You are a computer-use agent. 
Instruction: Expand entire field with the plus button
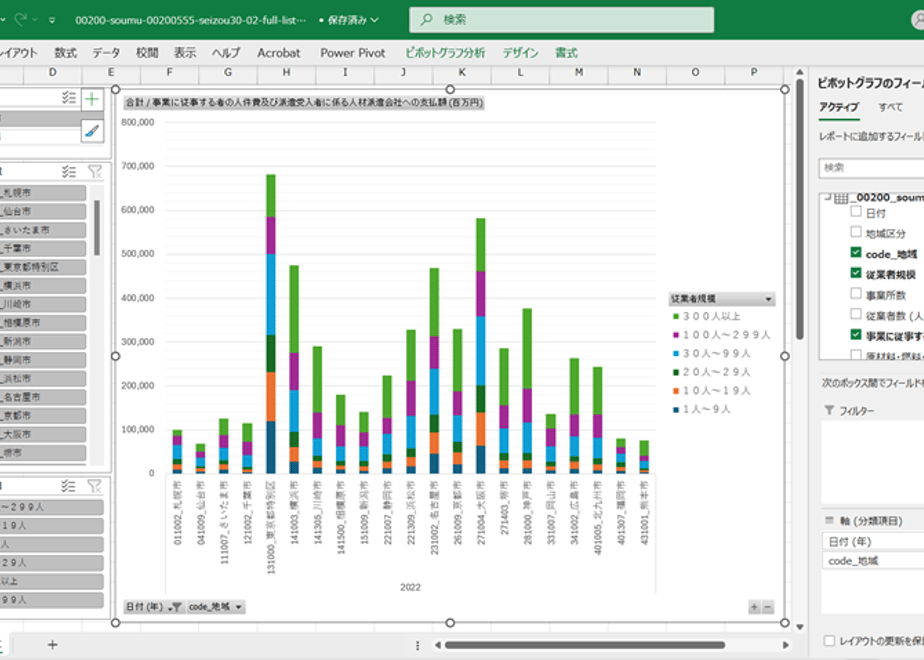pos(754,607)
